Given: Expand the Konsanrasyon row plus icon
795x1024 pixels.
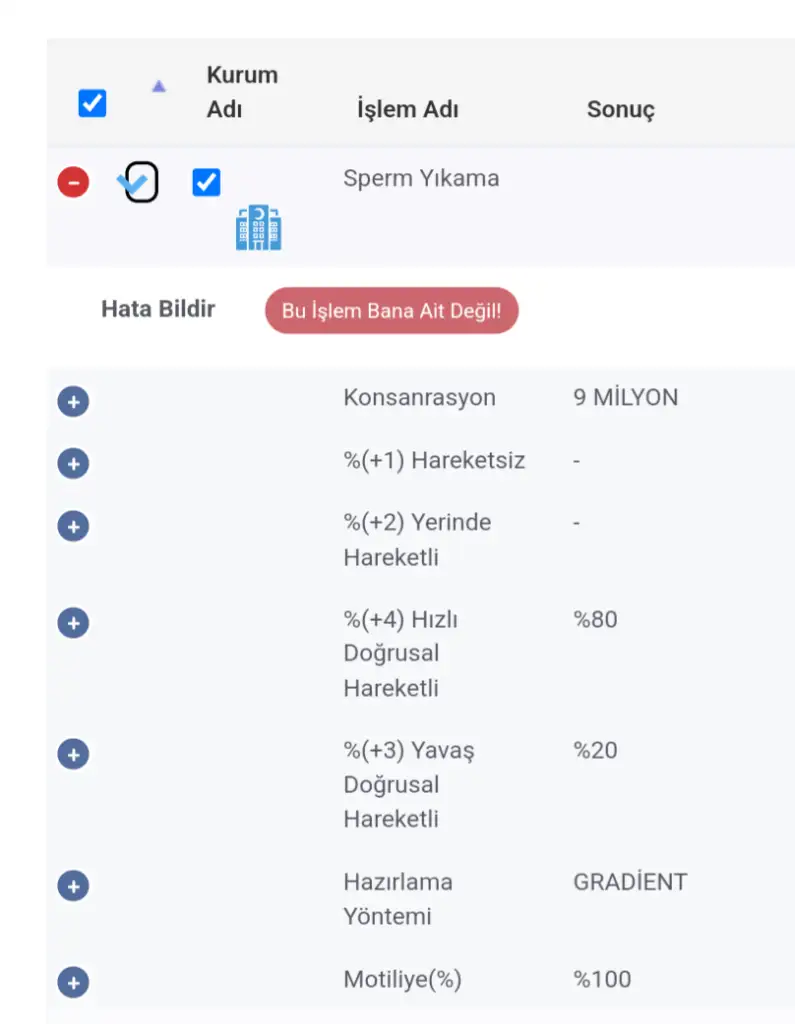Looking at the screenshot, I should [x=73, y=402].
